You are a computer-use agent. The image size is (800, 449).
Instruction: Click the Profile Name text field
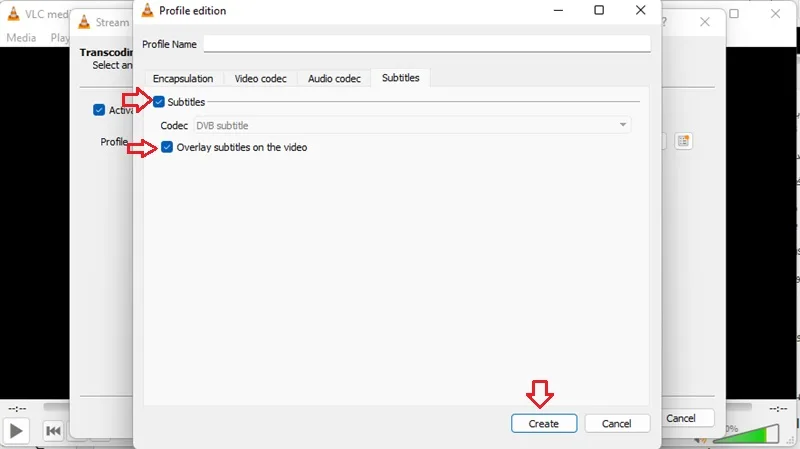427,44
